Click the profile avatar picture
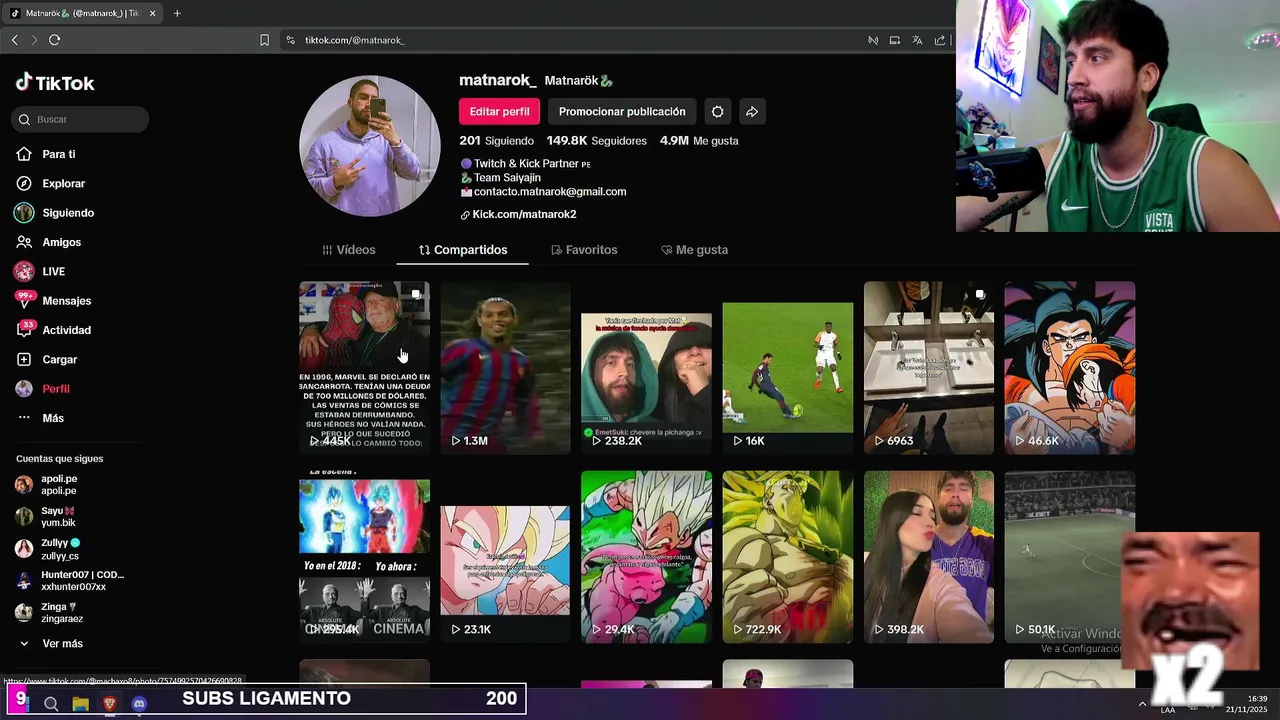Screen dimensions: 1280x720 (370, 146)
